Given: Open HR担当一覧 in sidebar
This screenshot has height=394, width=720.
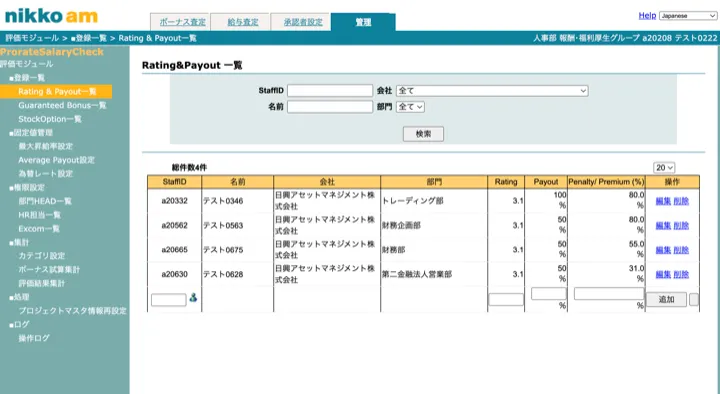Looking at the screenshot, I should point(39,215).
